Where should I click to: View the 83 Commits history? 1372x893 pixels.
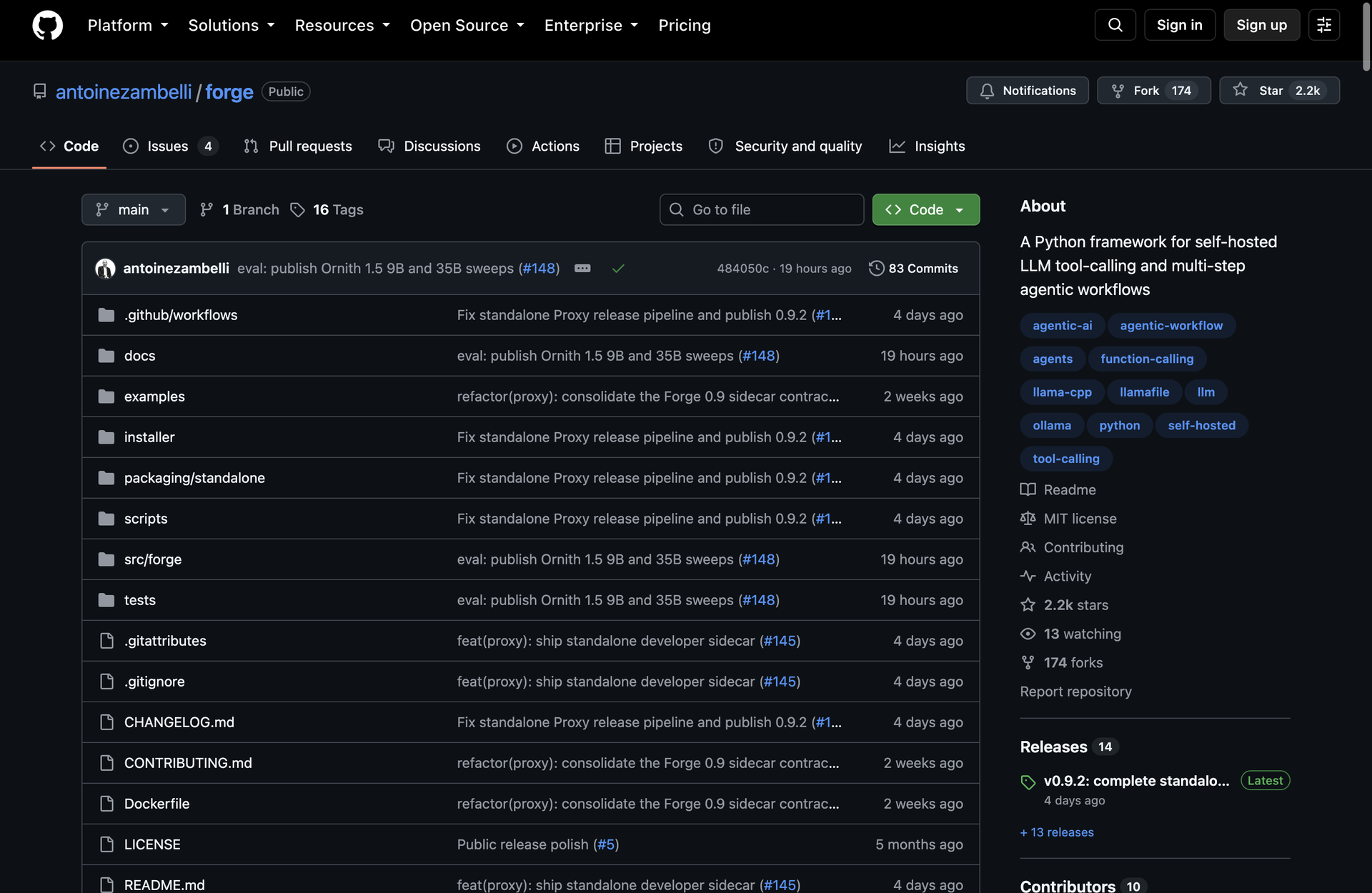pos(913,269)
